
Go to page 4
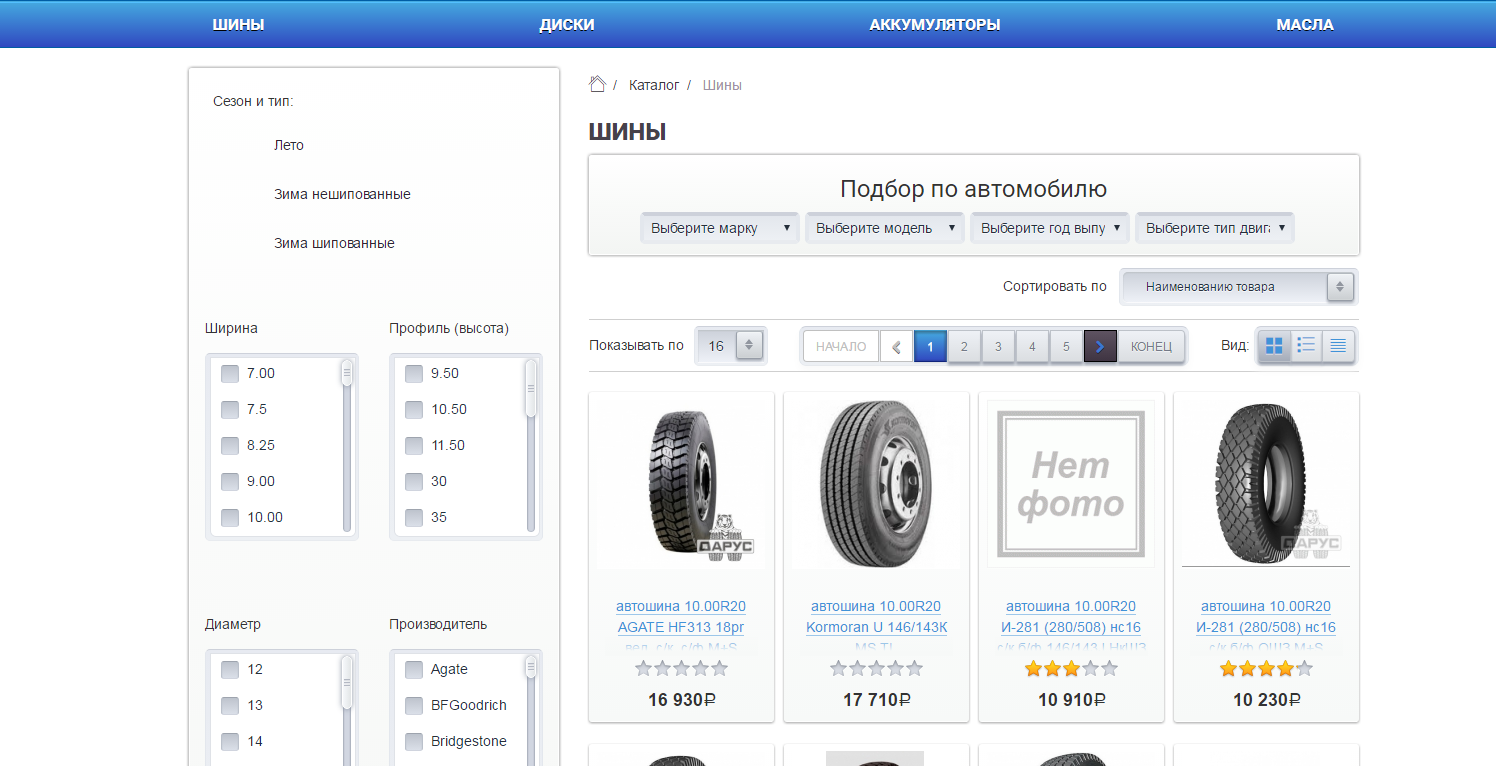point(1032,347)
